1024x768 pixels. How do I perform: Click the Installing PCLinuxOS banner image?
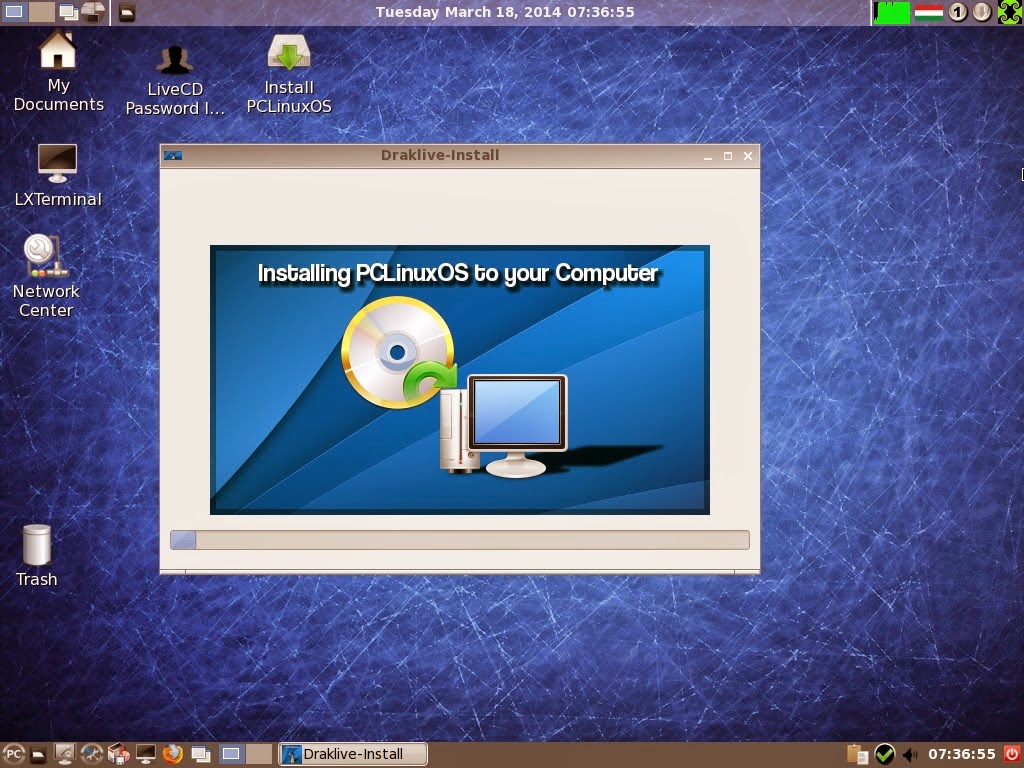pyautogui.click(x=460, y=380)
